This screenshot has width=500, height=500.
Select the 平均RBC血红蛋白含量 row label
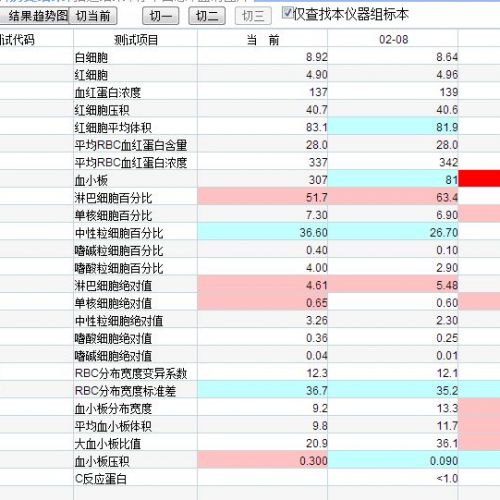131,145
